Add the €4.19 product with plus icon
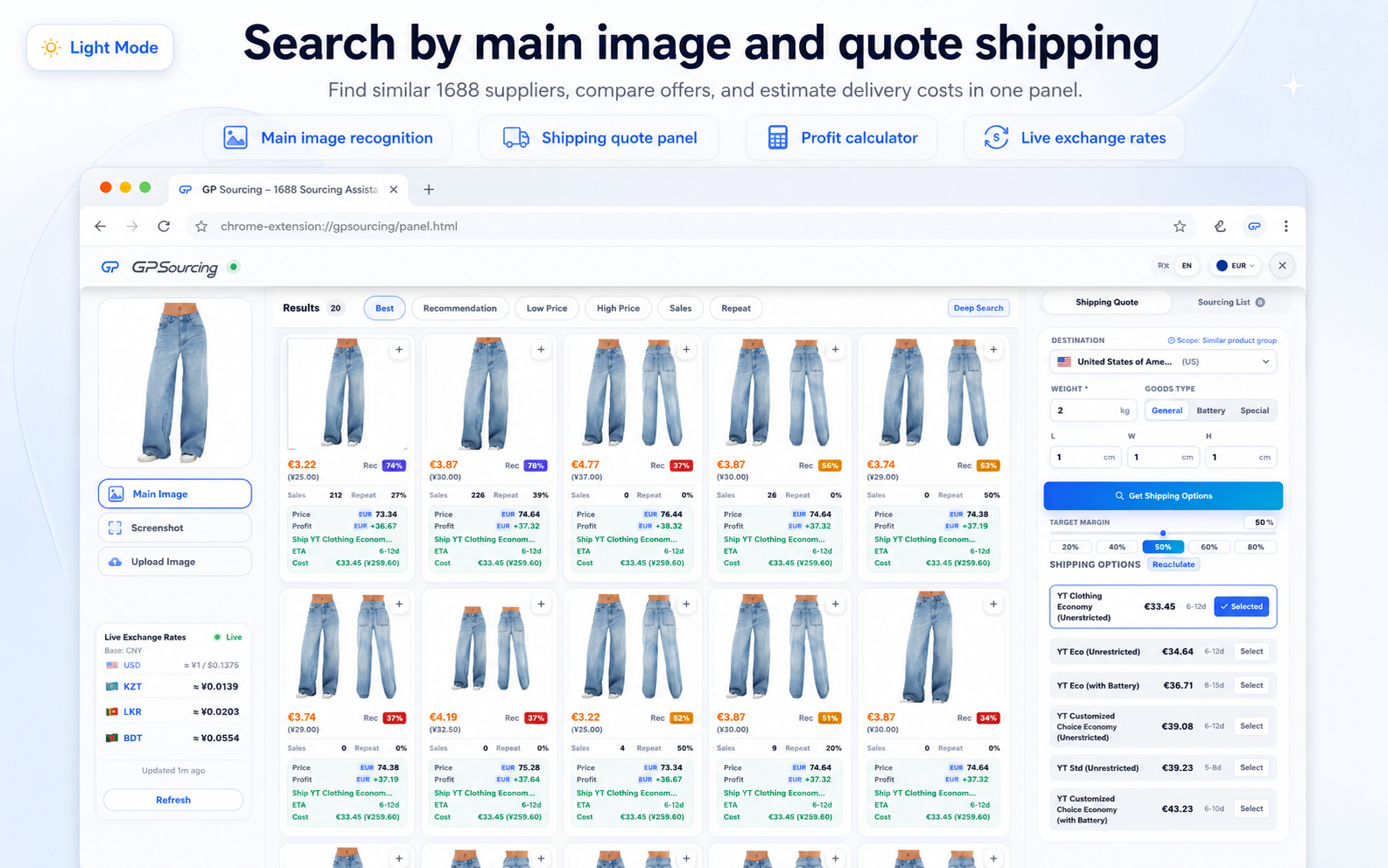 coord(541,604)
